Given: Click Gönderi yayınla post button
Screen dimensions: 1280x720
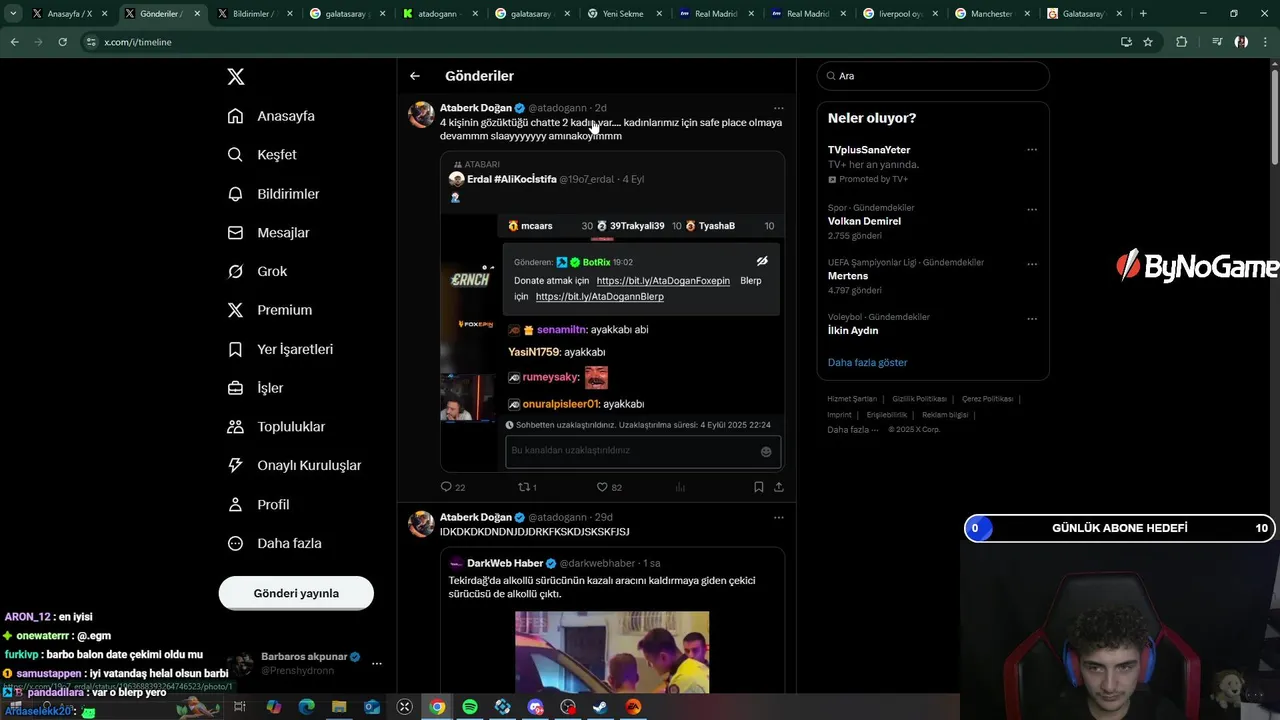Looking at the screenshot, I should point(296,593).
